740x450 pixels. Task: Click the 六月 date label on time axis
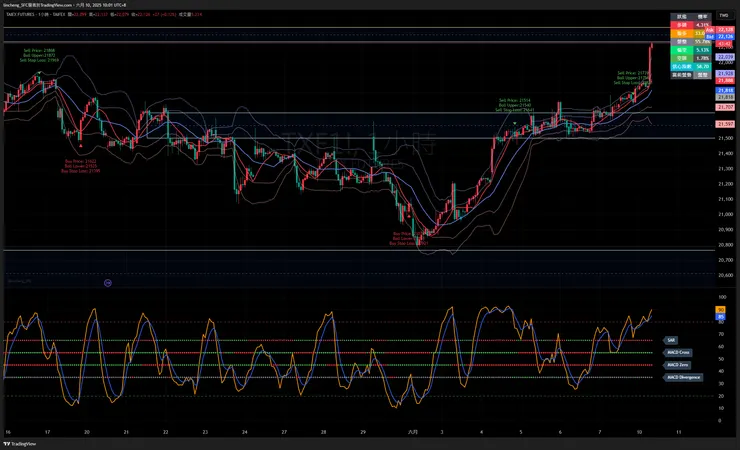pyautogui.click(x=411, y=432)
